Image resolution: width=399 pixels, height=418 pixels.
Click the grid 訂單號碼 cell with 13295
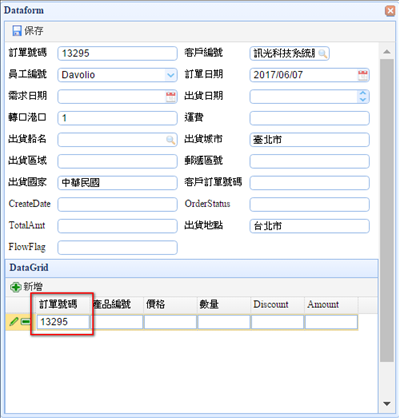tap(63, 322)
